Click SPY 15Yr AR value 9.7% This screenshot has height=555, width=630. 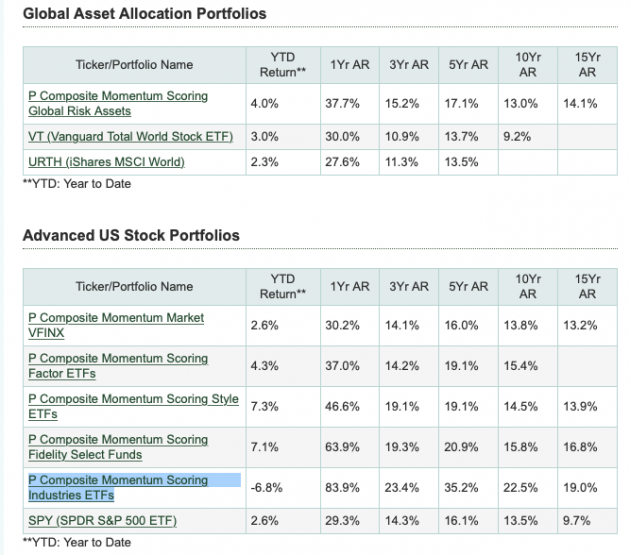(577, 521)
